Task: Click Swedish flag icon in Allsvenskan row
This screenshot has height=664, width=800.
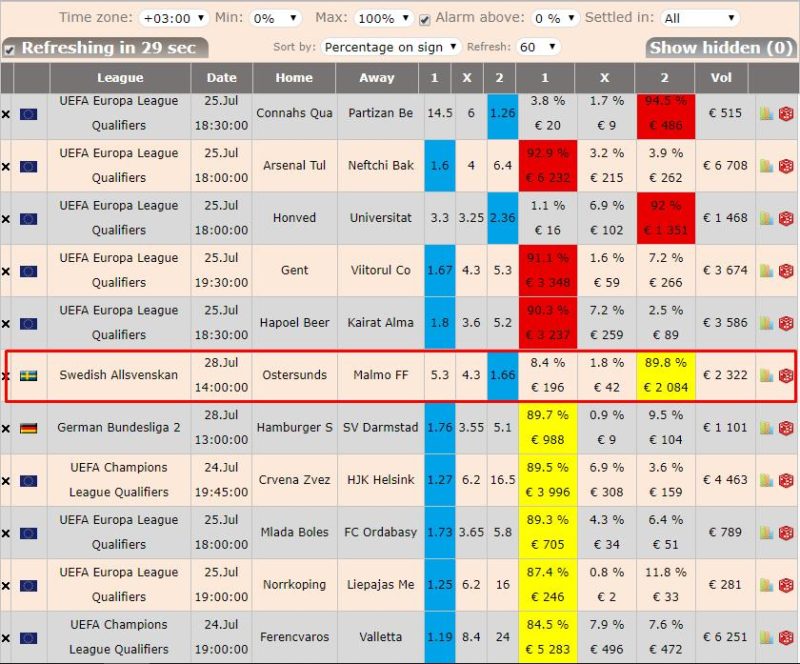Action: point(28,376)
